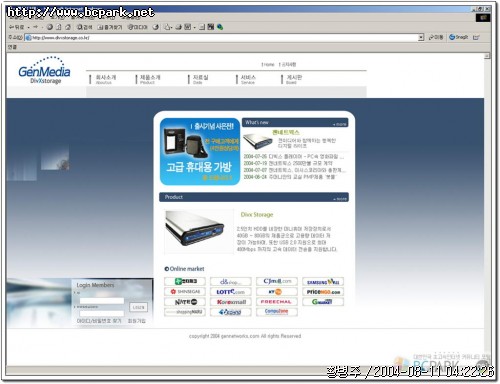Refresh the page using the Refresh icon

pyautogui.click(x=59, y=27)
